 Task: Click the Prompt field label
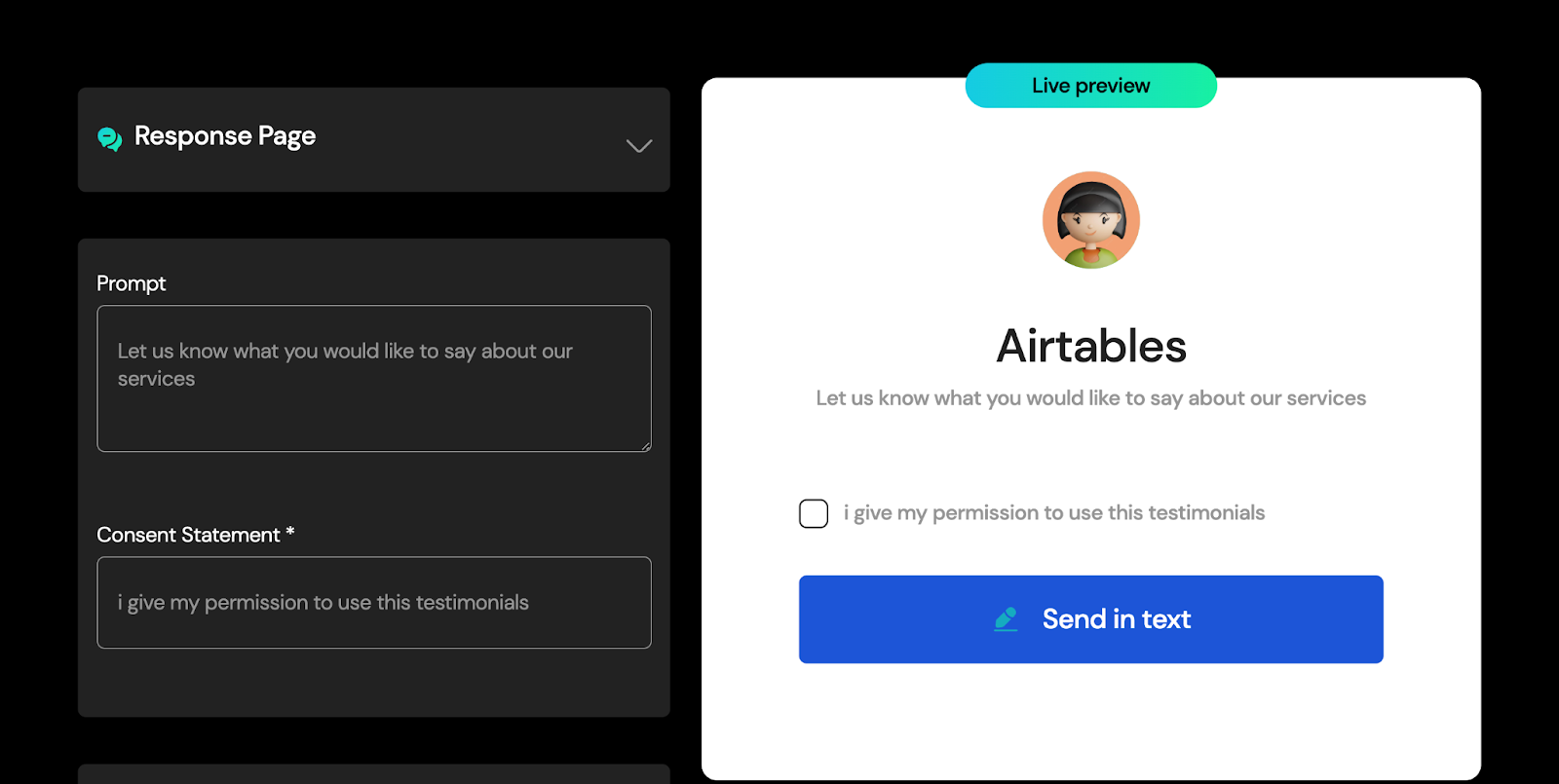point(132,283)
